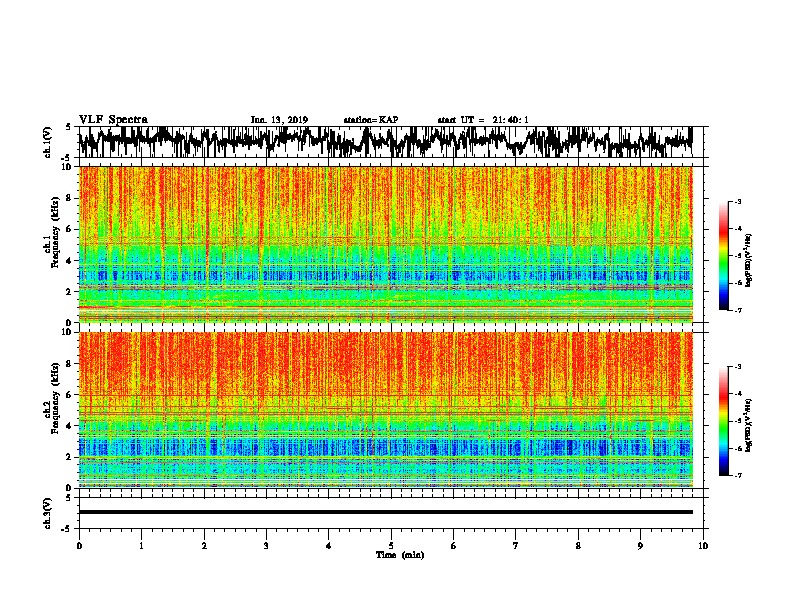Click the color scale bar beside ch.1 spectrogram

click(723, 256)
